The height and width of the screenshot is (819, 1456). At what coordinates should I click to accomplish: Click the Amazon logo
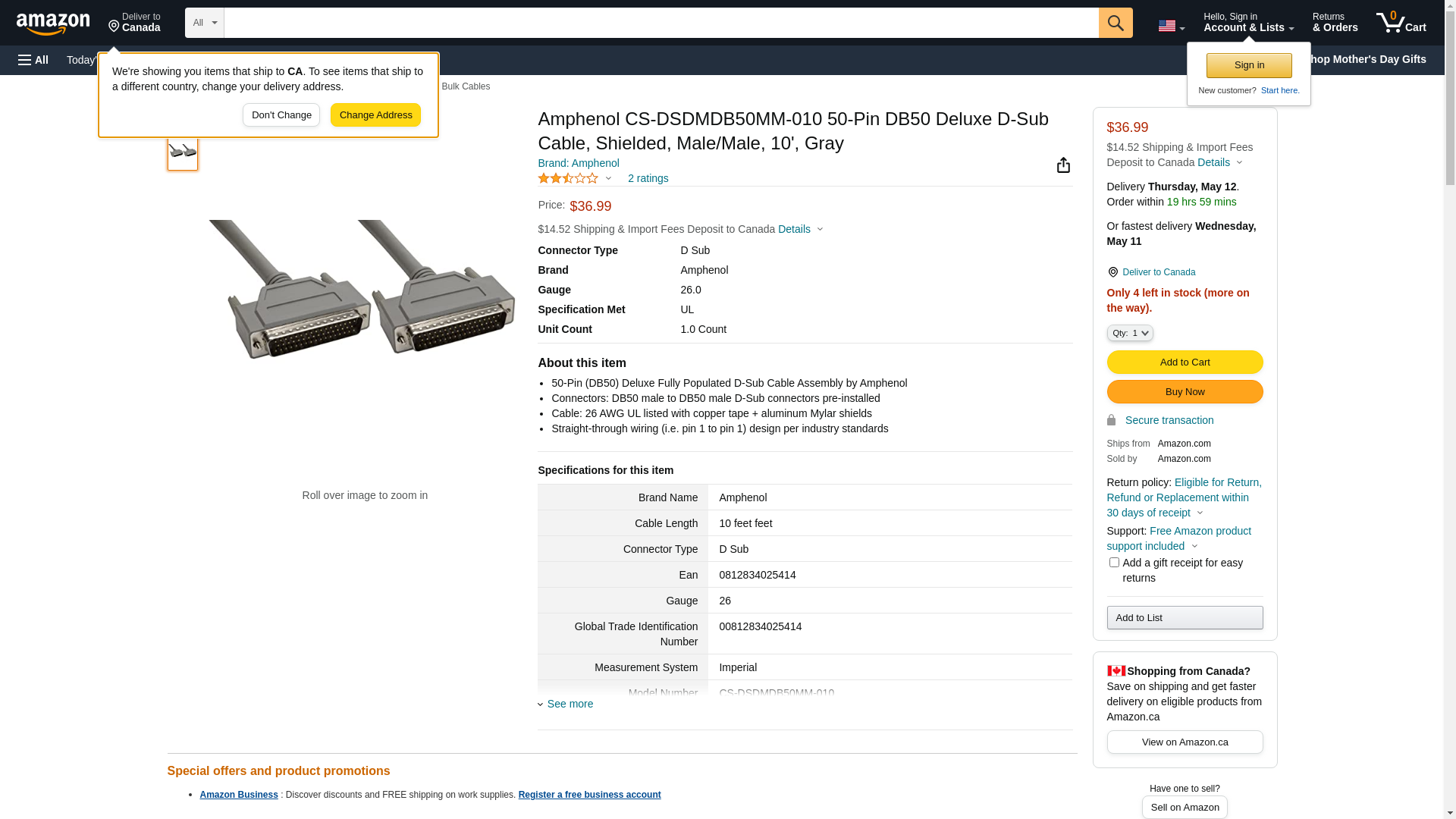(x=53, y=24)
